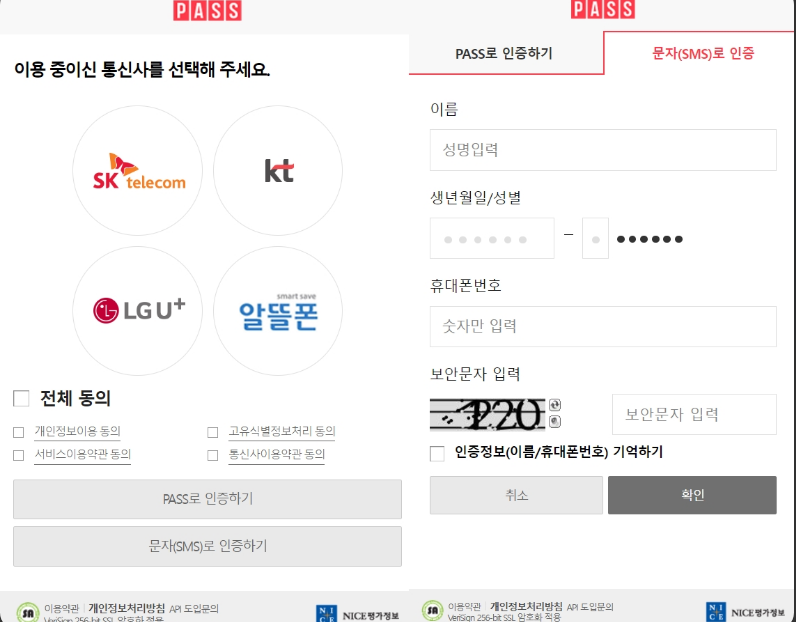The image size is (796, 622).
Task: Open 개인정보처리방침 link in right footer
Action: tap(526, 606)
